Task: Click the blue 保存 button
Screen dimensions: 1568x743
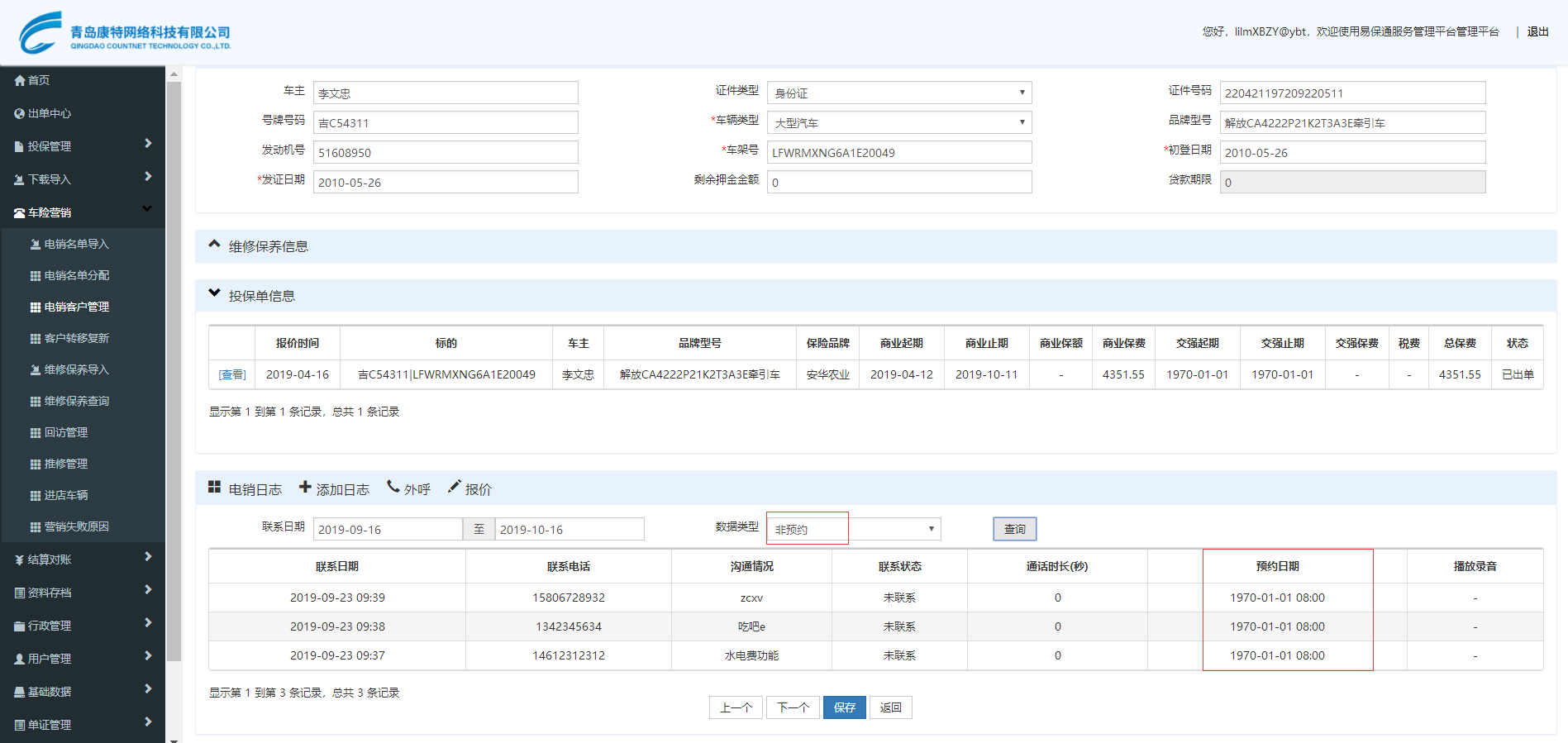Action: tap(844, 707)
